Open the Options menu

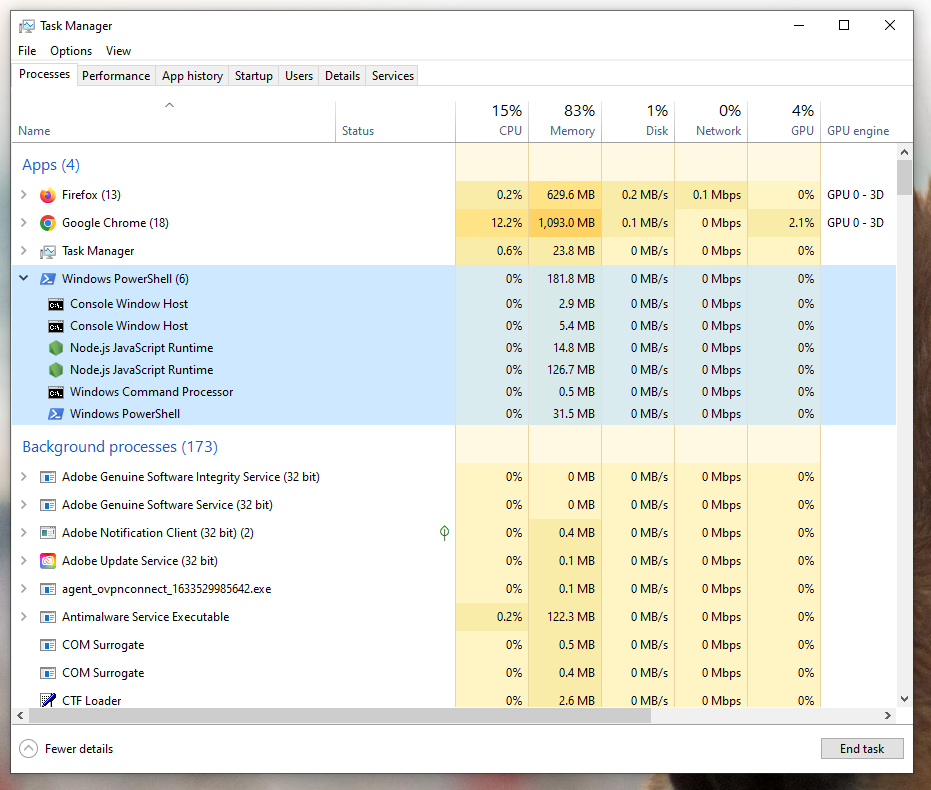pyautogui.click(x=71, y=50)
